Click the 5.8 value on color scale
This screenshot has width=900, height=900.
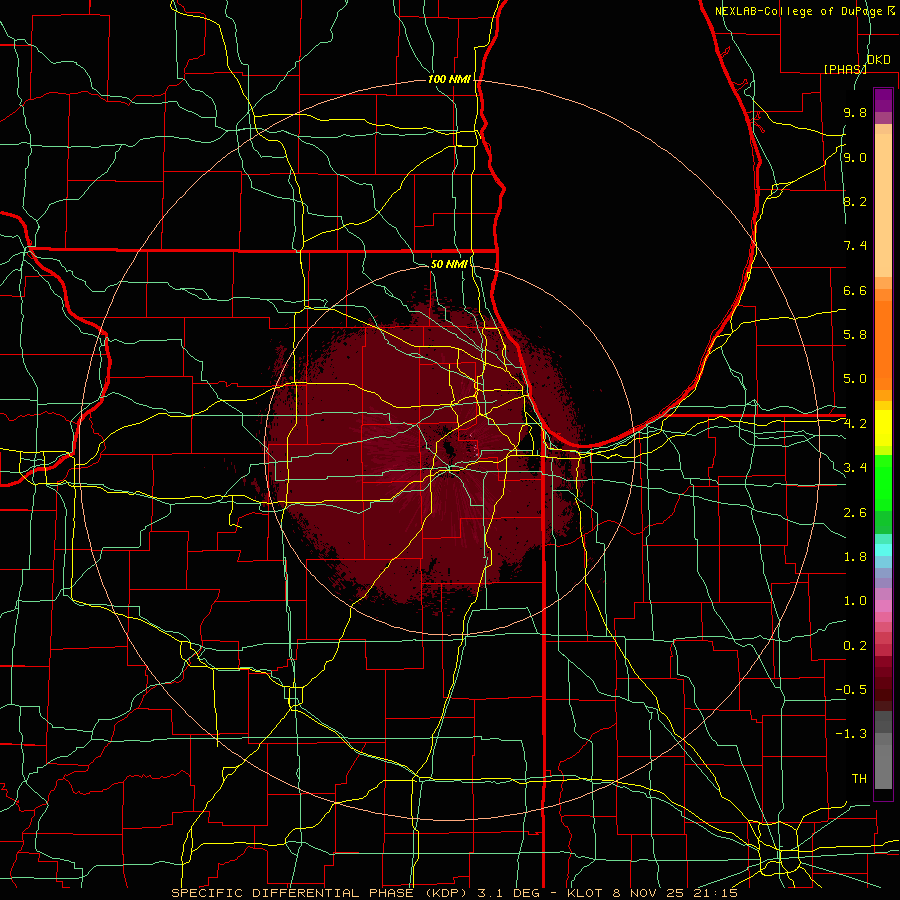tap(855, 335)
